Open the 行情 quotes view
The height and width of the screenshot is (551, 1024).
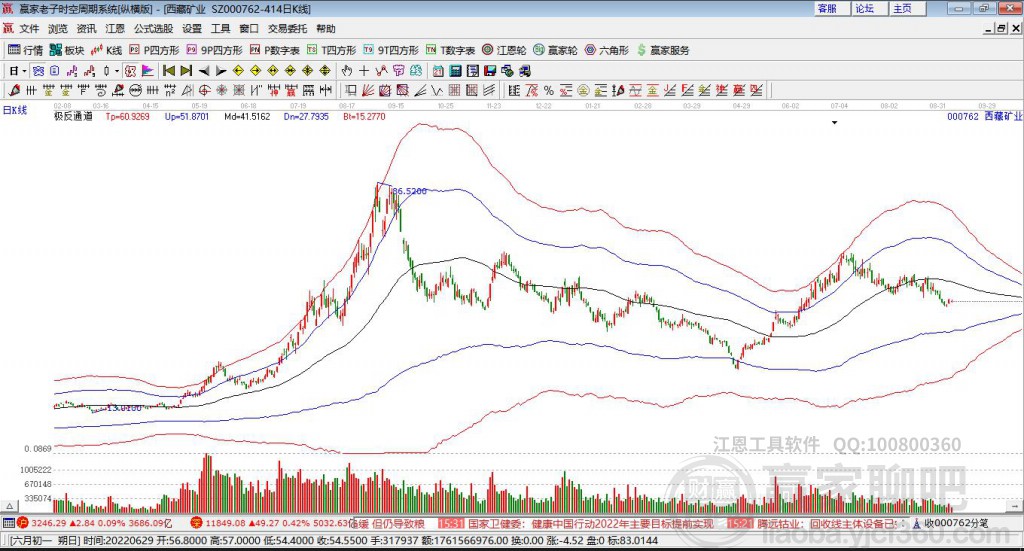point(25,50)
